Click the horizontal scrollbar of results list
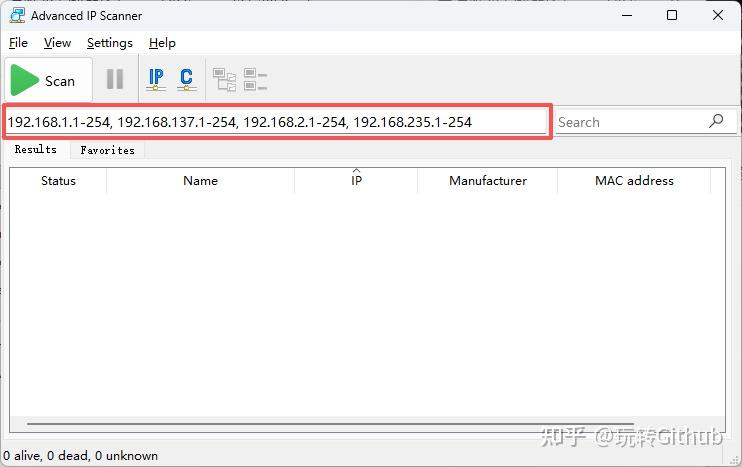 [x=330, y=424]
